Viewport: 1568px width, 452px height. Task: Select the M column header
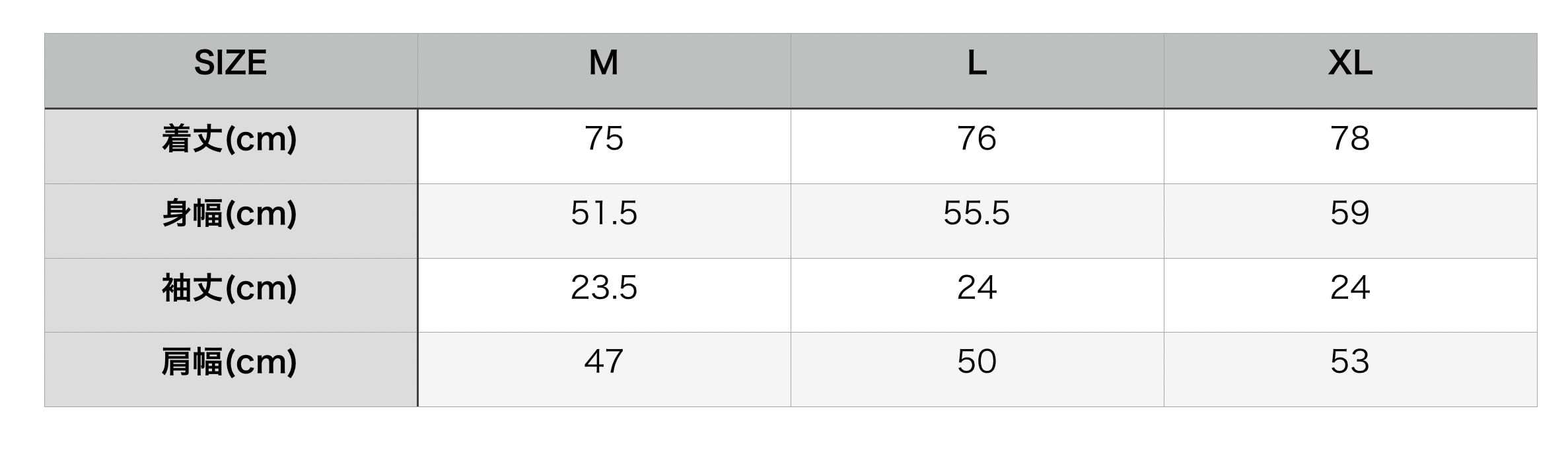604,63
